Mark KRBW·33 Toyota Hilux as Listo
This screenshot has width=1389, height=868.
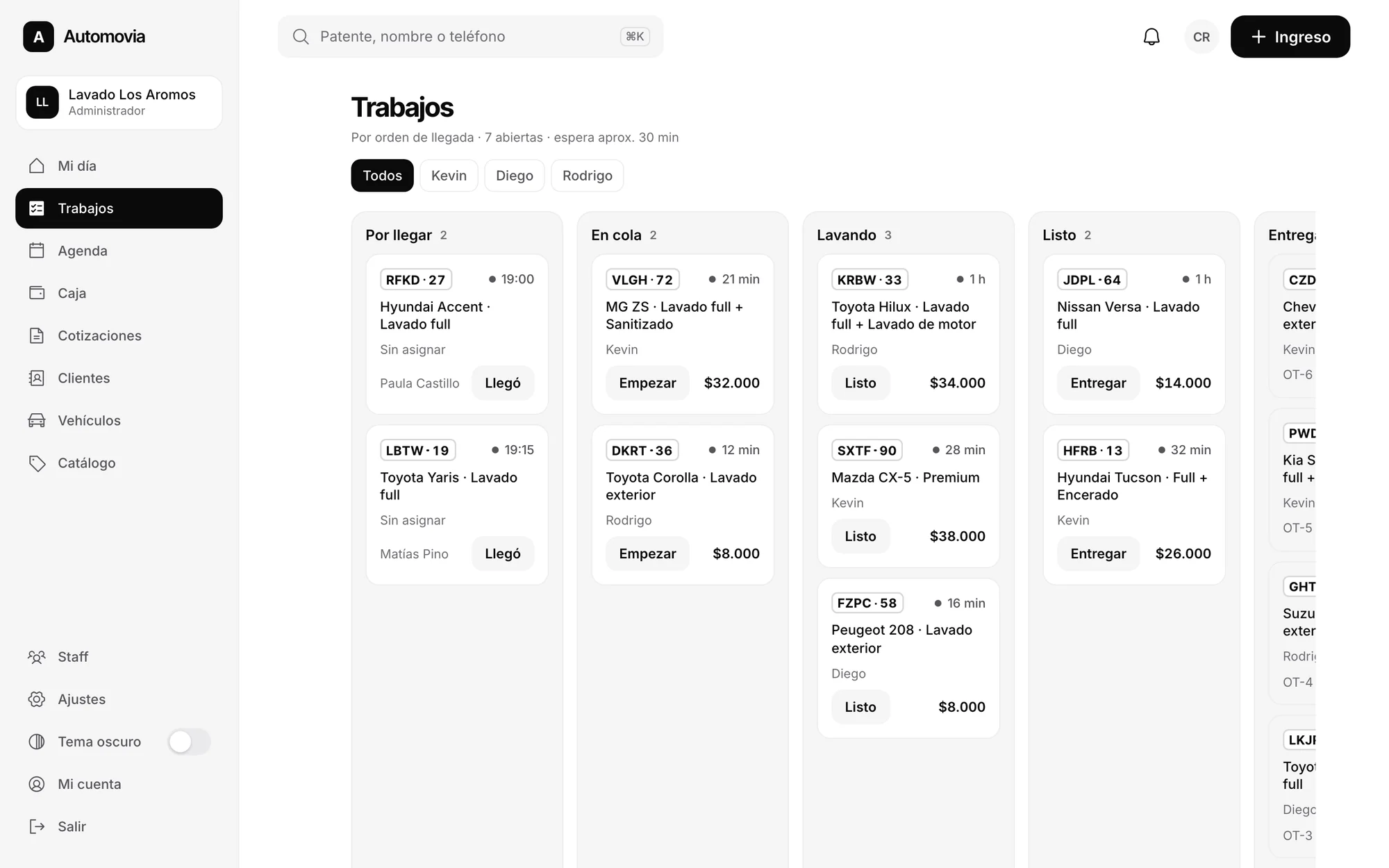coord(860,383)
